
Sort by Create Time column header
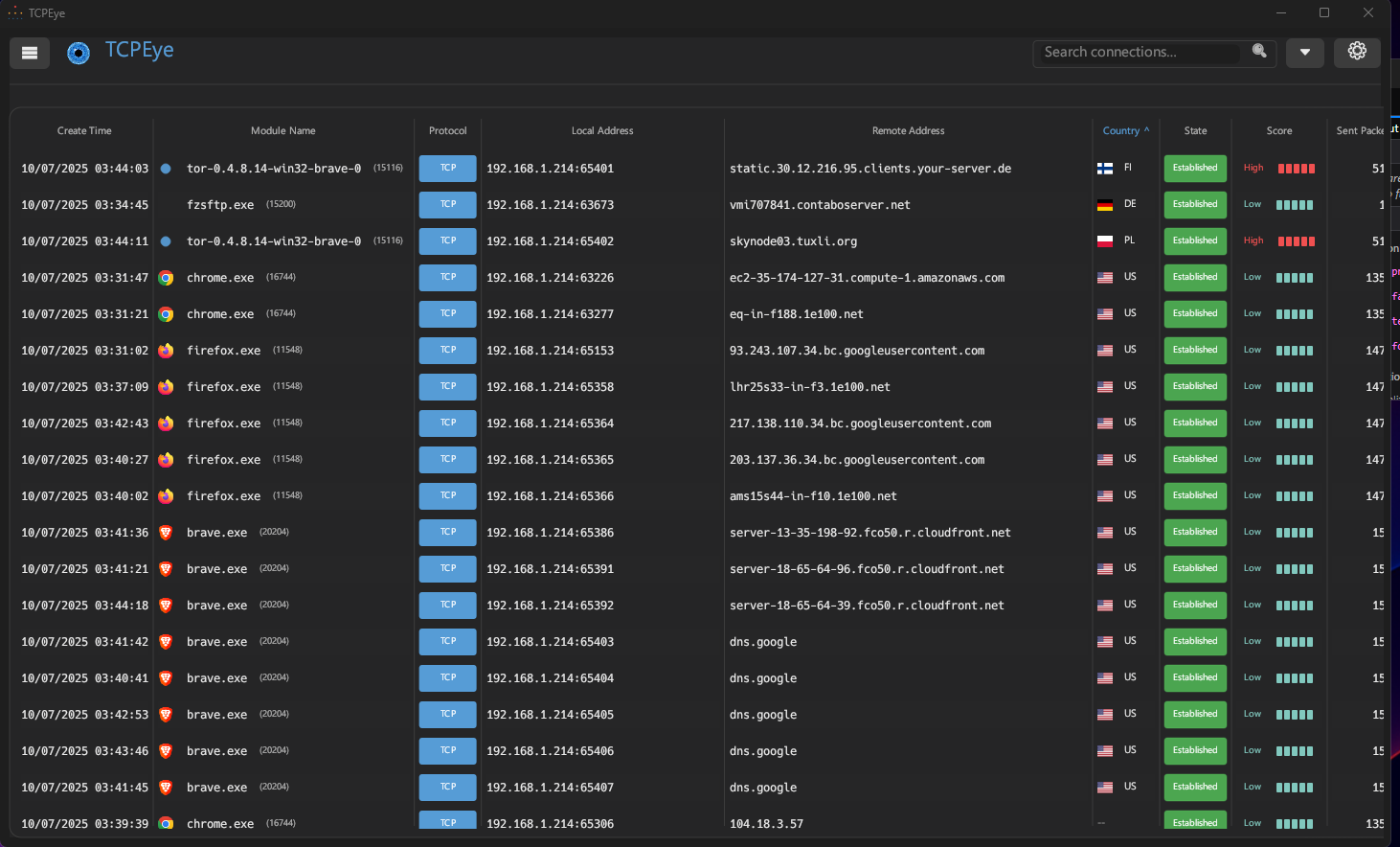(x=84, y=130)
